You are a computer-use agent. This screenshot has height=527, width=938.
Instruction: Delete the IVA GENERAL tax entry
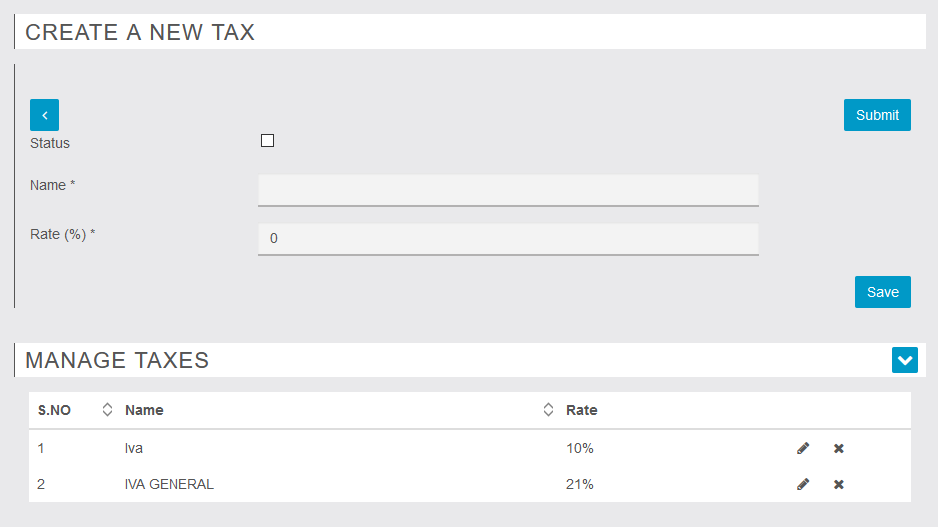tap(839, 484)
